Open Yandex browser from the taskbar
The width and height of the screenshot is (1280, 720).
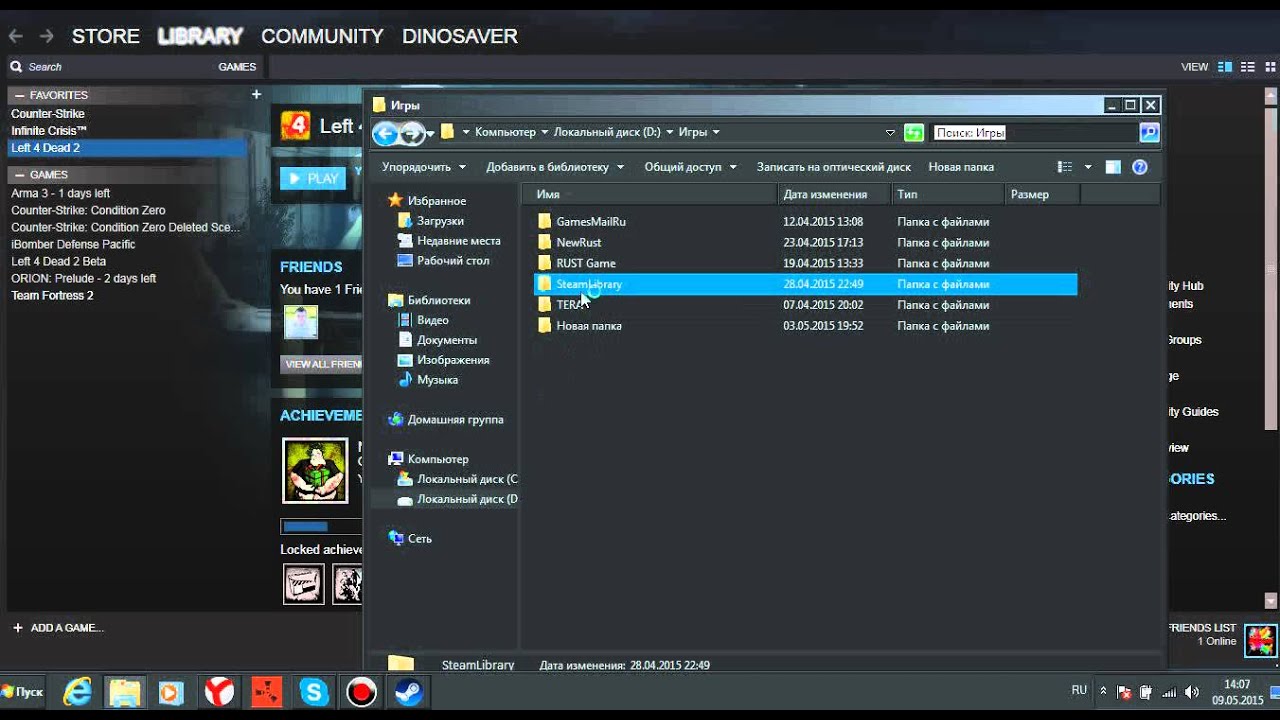pyautogui.click(x=219, y=691)
